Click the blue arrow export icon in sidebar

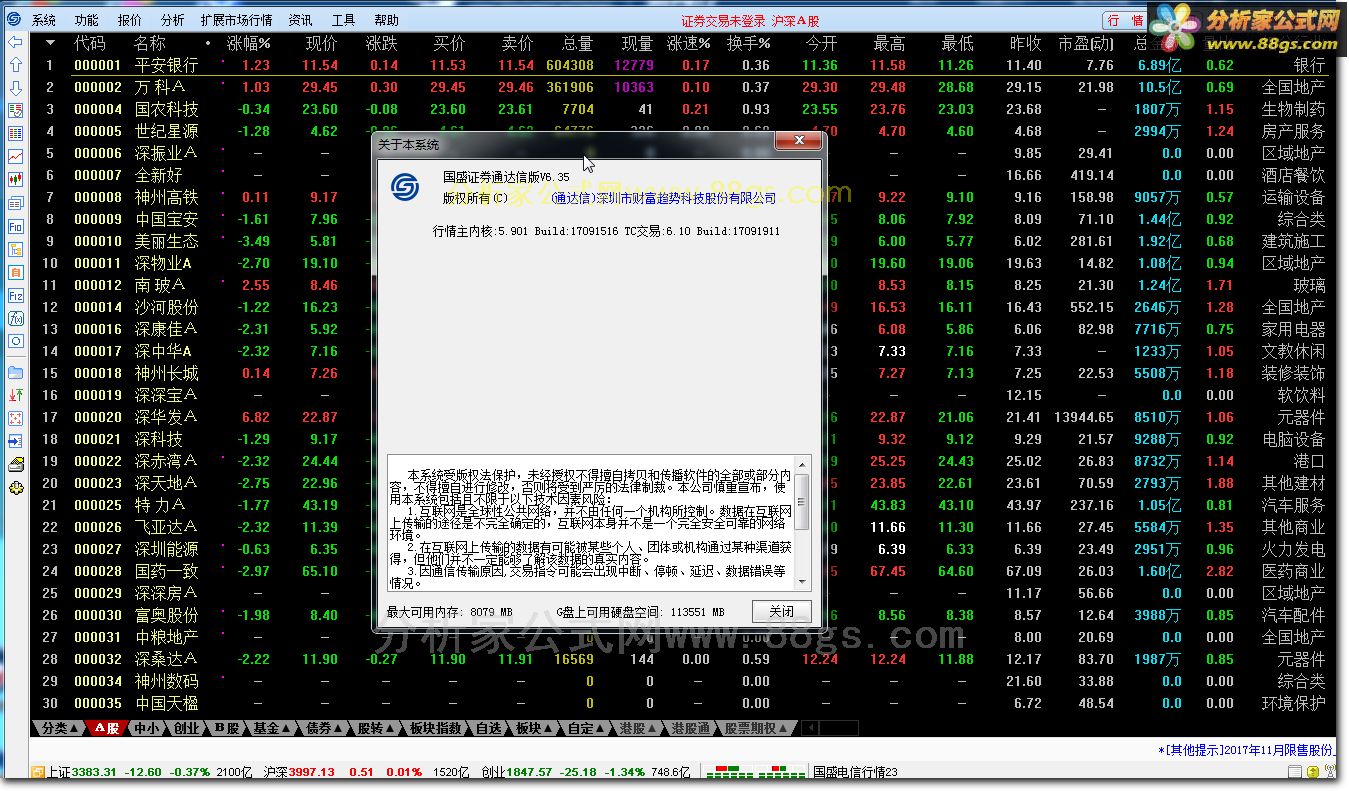pos(15,441)
